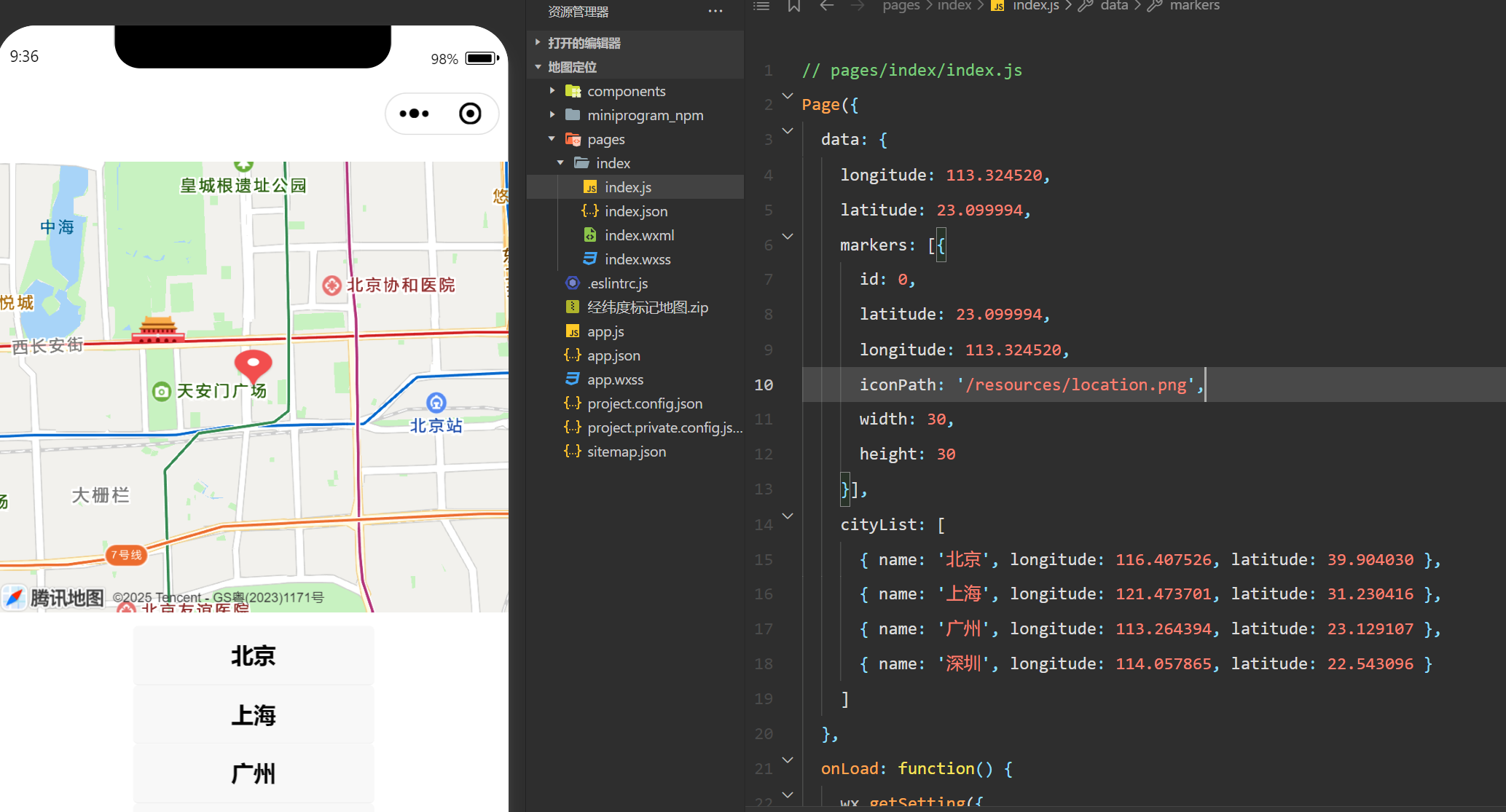Click the bookmark icon in editor toolbar
1506x812 pixels.
794,7
